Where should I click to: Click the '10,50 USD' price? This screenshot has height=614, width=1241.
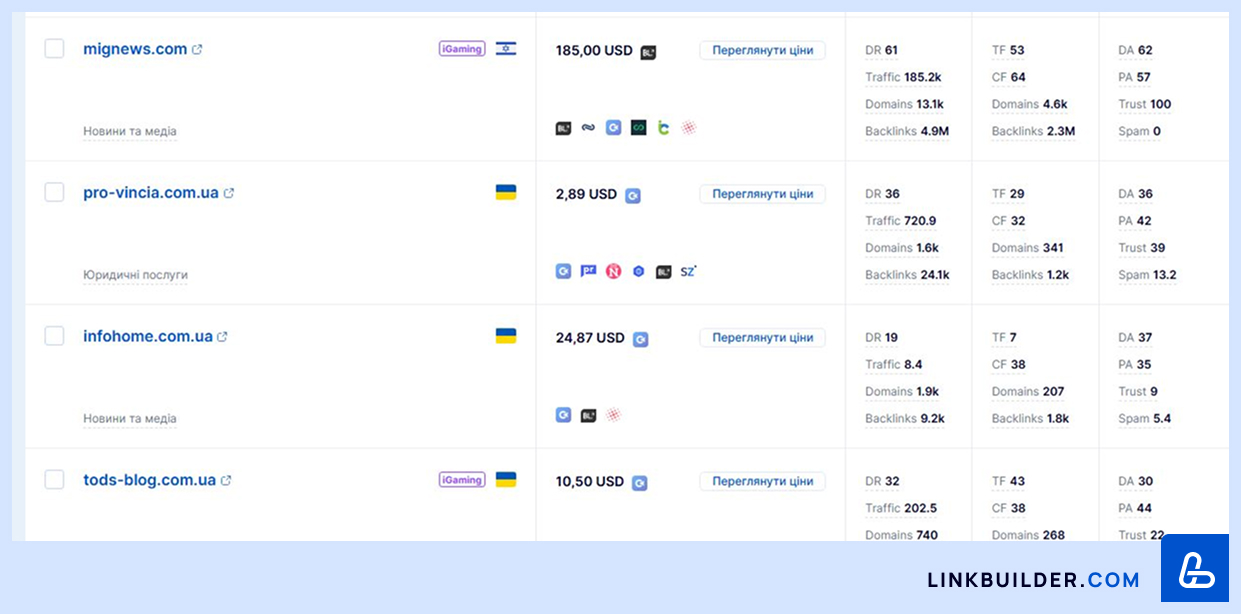pyautogui.click(x=590, y=482)
